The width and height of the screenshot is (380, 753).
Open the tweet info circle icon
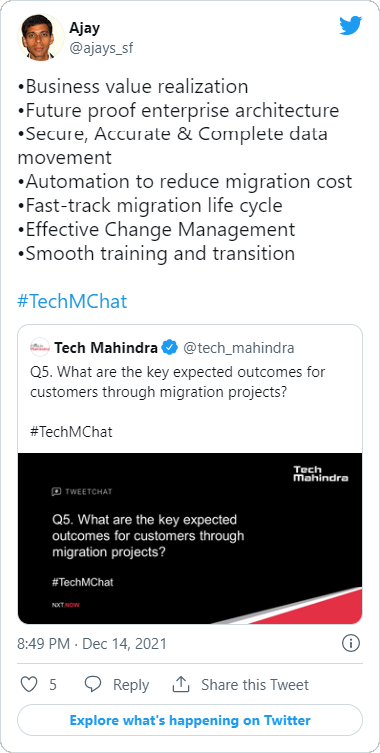tap(351, 643)
